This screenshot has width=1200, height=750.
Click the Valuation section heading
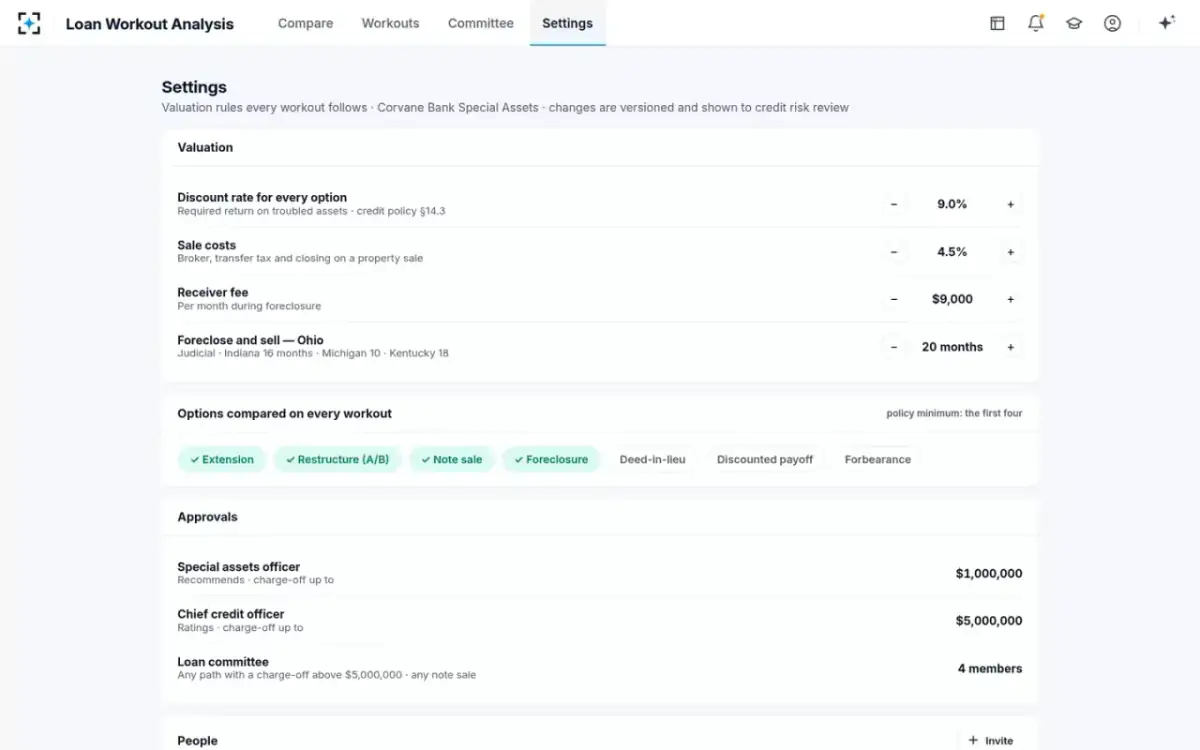[x=205, y=147]
